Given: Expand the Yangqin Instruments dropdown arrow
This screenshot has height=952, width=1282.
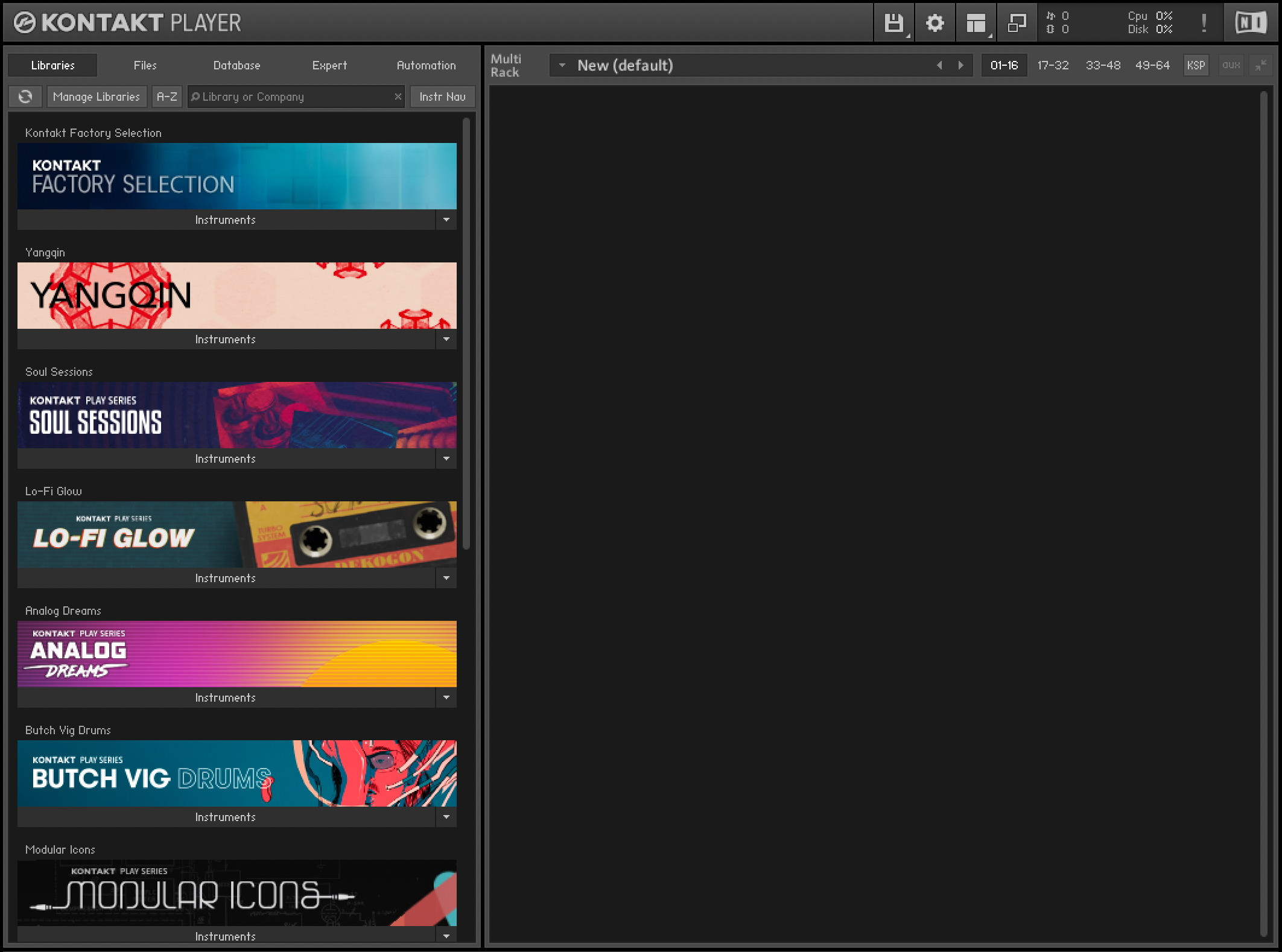Looking at the screenshot, I should click(446, 339).
